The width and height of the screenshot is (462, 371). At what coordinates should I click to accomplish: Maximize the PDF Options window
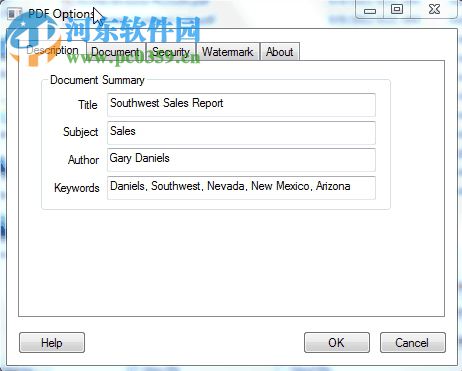pyautogui.click(x=397, y=9)
